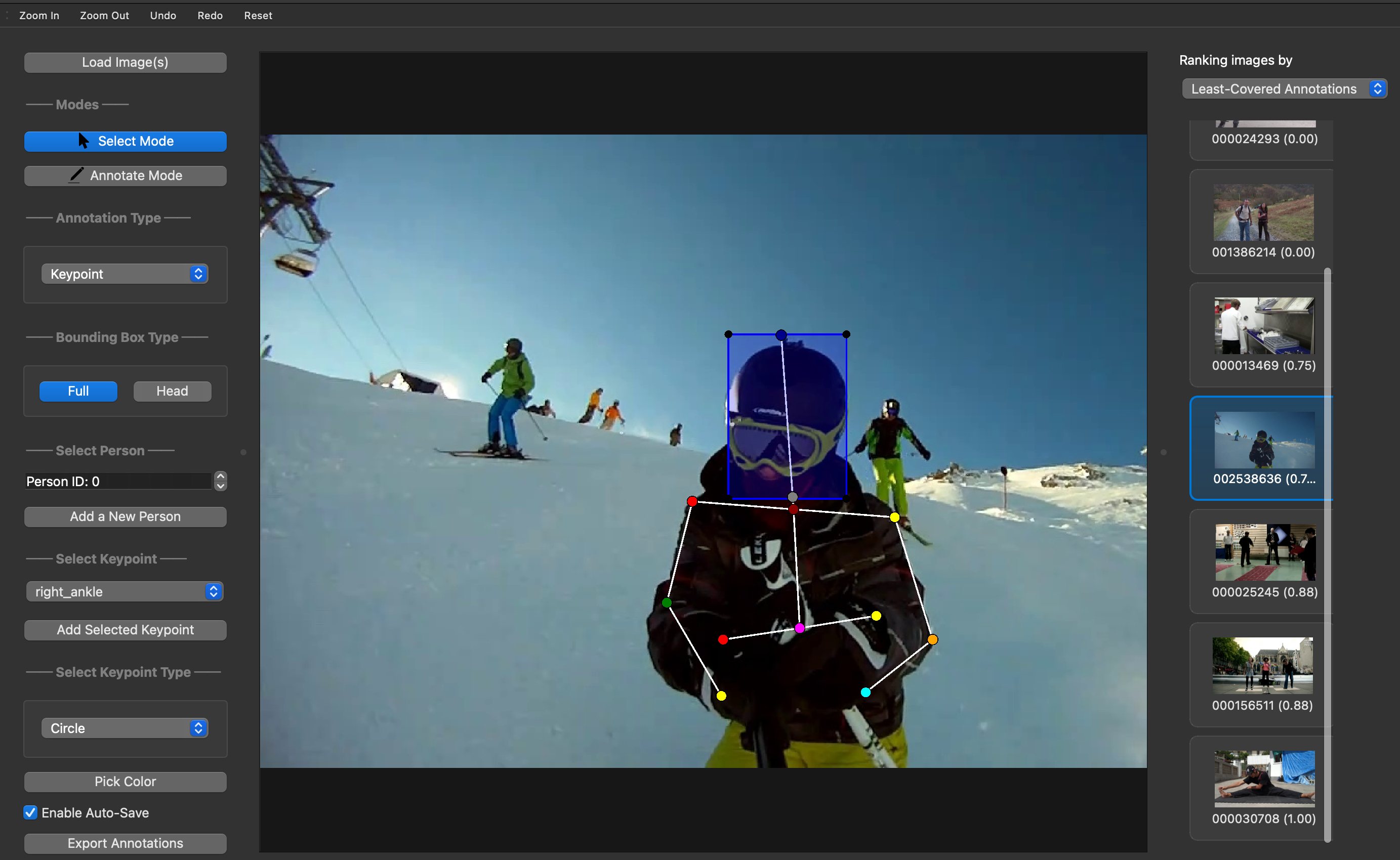Open Least-Covered Annotations ranking dropdown

[x=1284, y=89]
